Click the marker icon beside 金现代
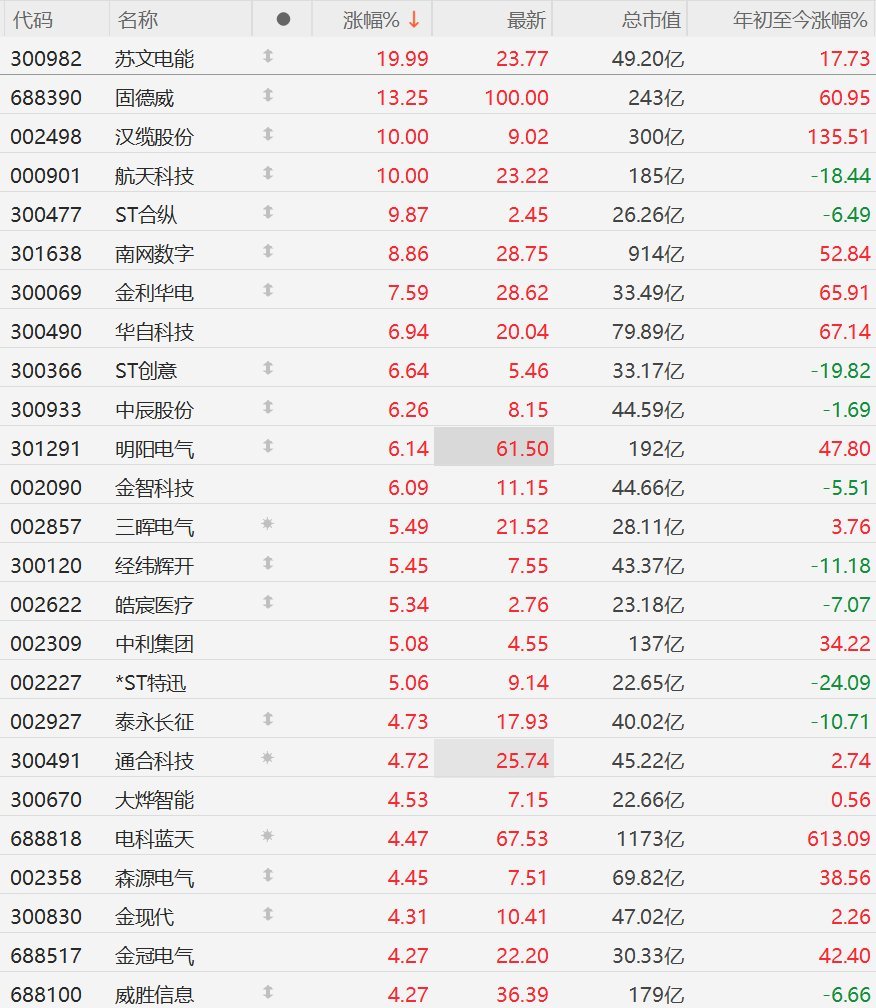 point(268,914)
